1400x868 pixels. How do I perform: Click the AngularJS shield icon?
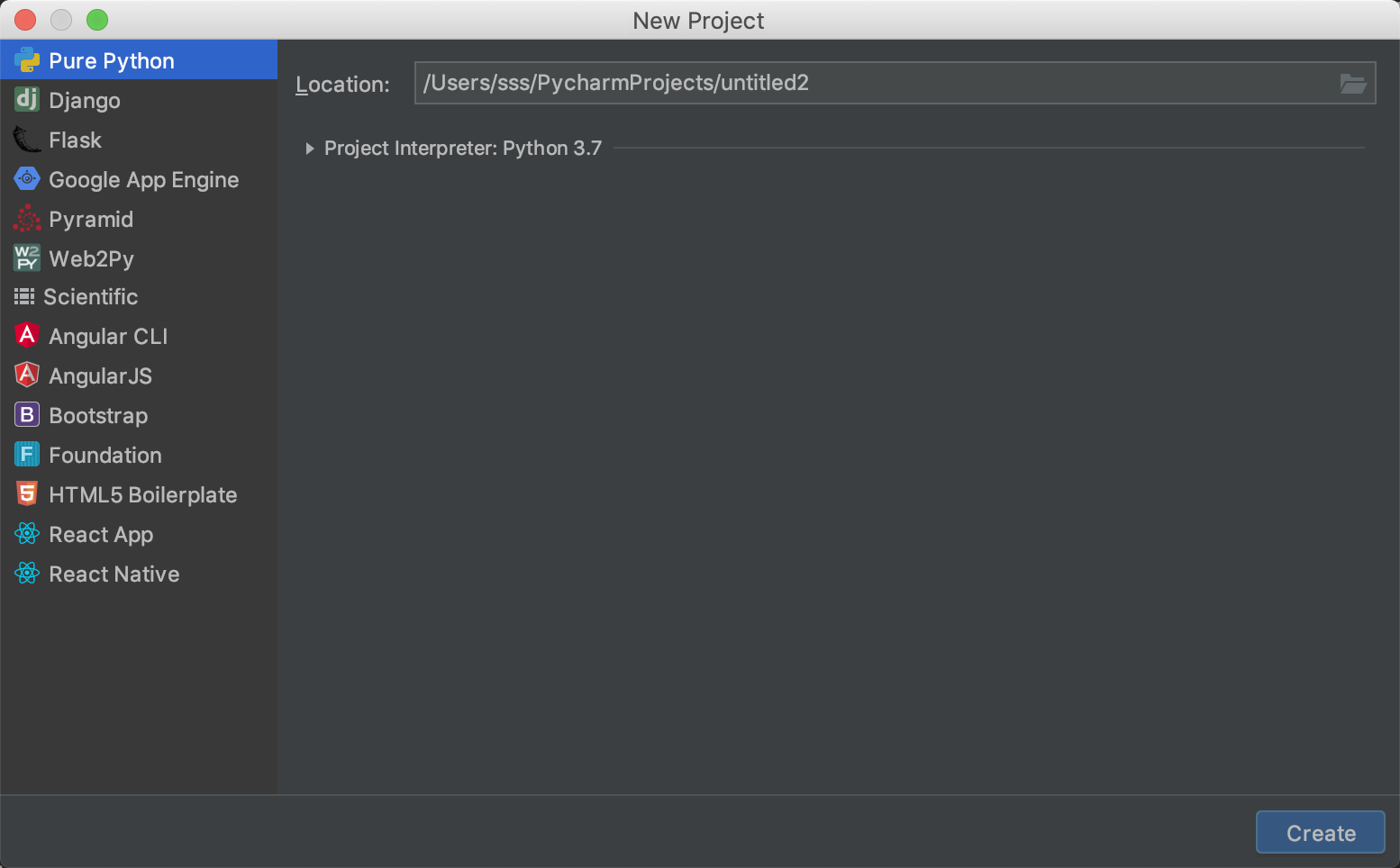click(27, 375)
